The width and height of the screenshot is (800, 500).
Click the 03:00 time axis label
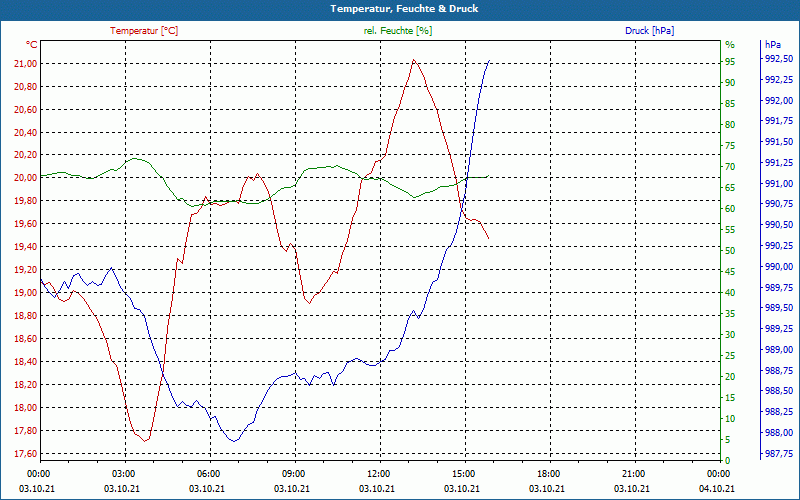coord(122,474)
